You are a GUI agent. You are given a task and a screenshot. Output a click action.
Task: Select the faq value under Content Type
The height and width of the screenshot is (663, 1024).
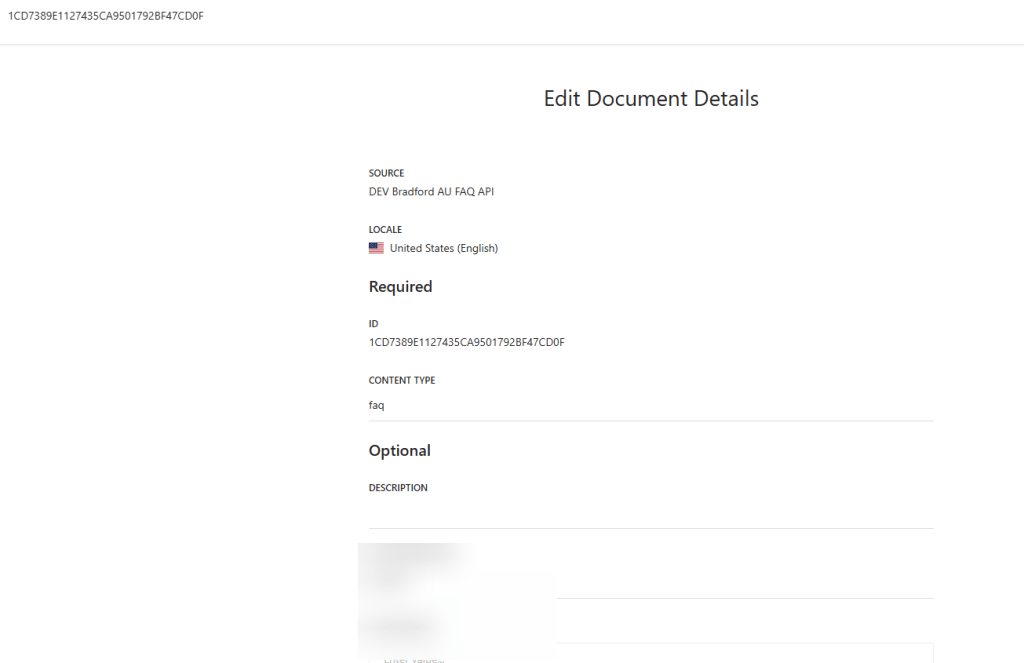376,405
